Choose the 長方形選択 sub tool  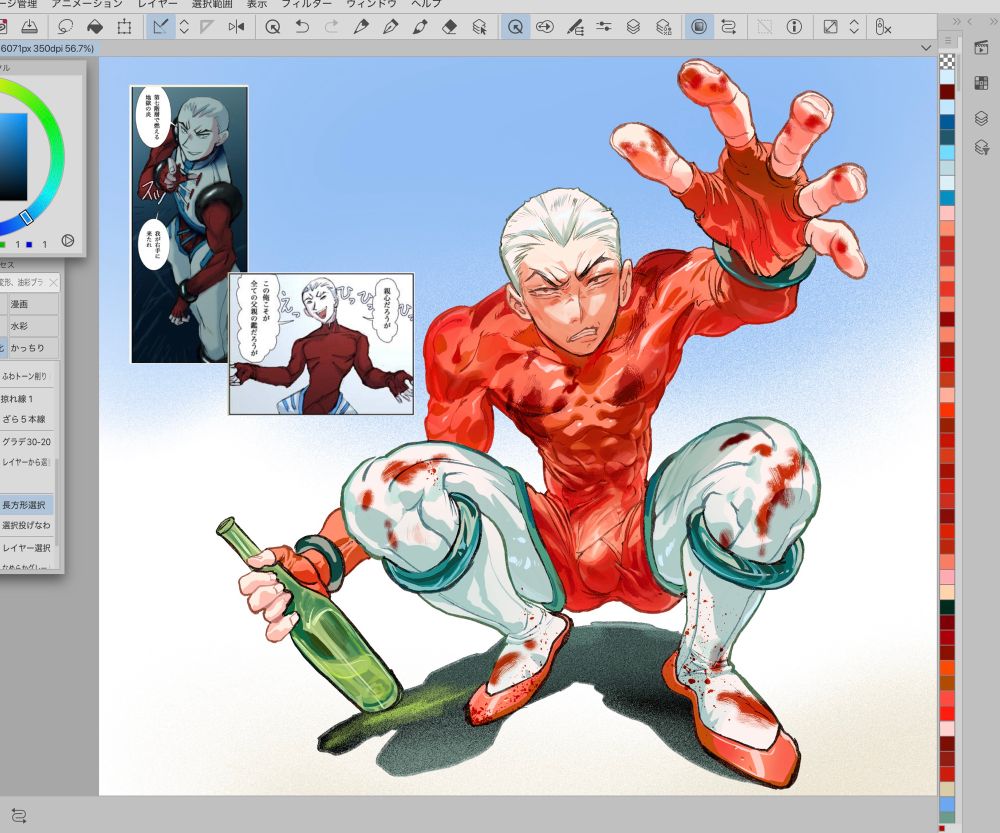[x=27, y=505]
